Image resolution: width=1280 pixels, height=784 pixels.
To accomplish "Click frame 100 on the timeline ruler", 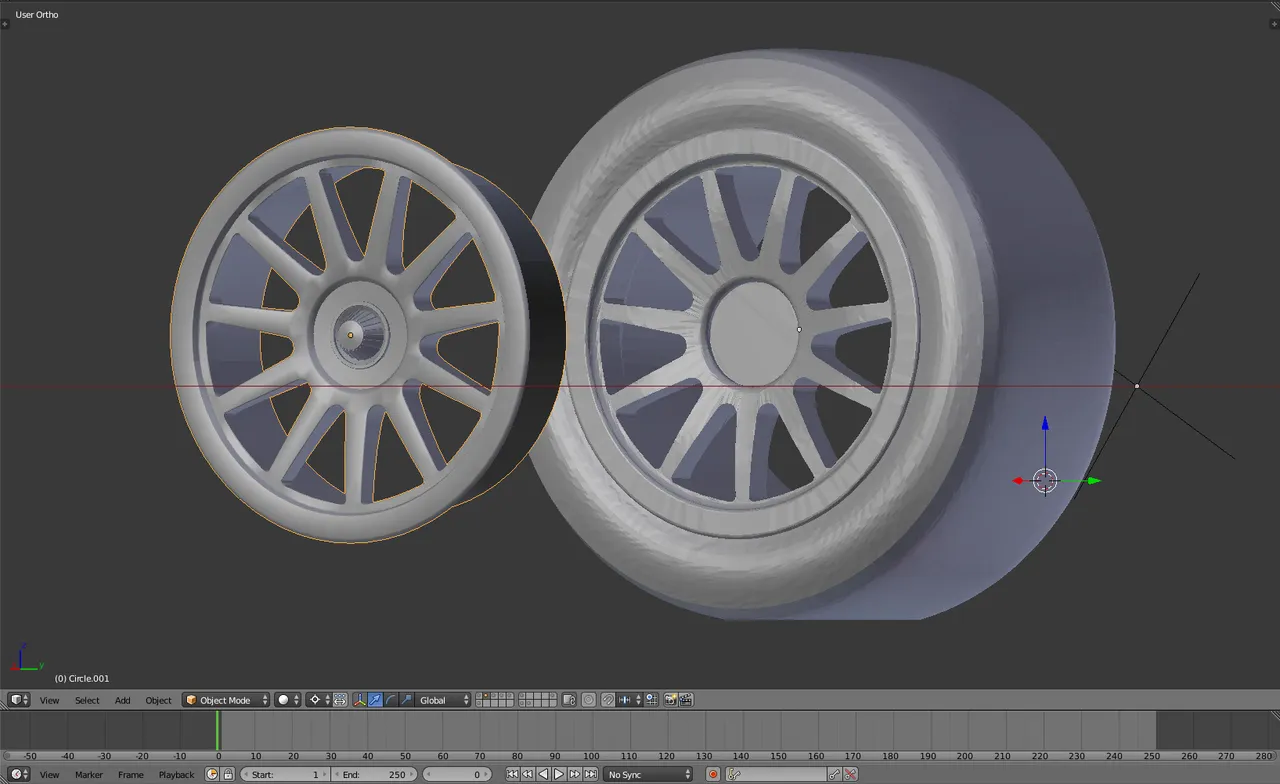I will coord(591,756).
